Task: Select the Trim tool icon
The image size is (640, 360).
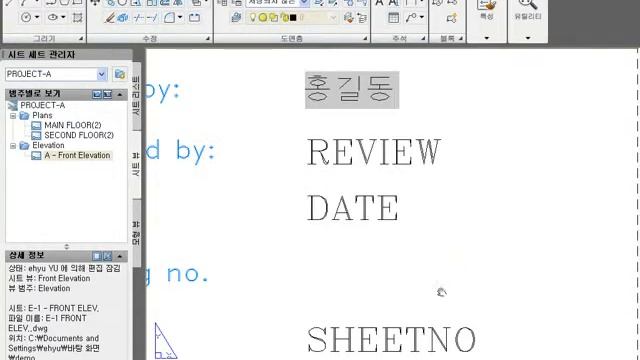Action: point(139,18)
